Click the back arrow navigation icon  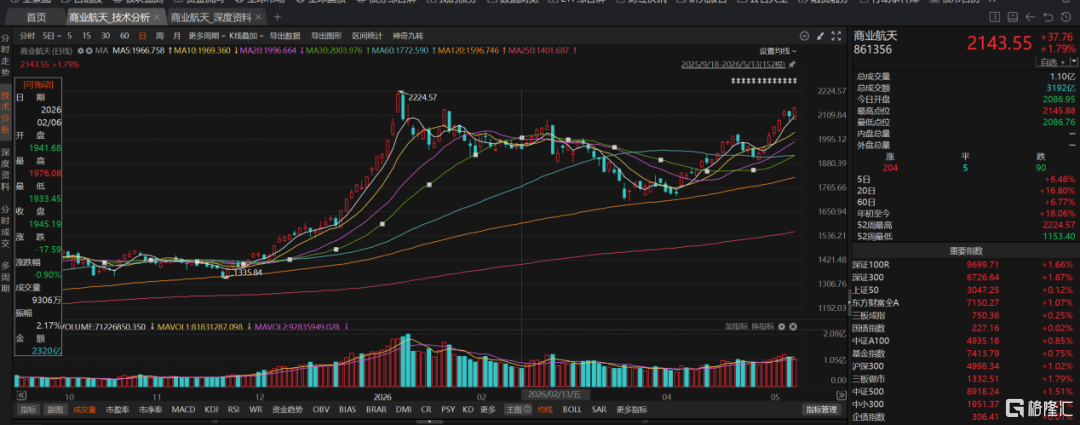pyautogui.click(x=1030, y=17)
